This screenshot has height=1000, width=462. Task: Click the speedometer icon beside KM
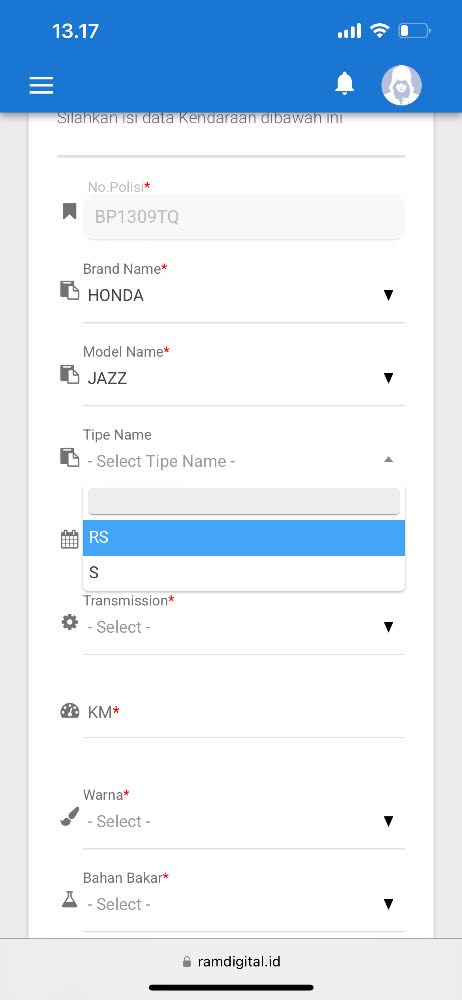click(x=70, y=711)
